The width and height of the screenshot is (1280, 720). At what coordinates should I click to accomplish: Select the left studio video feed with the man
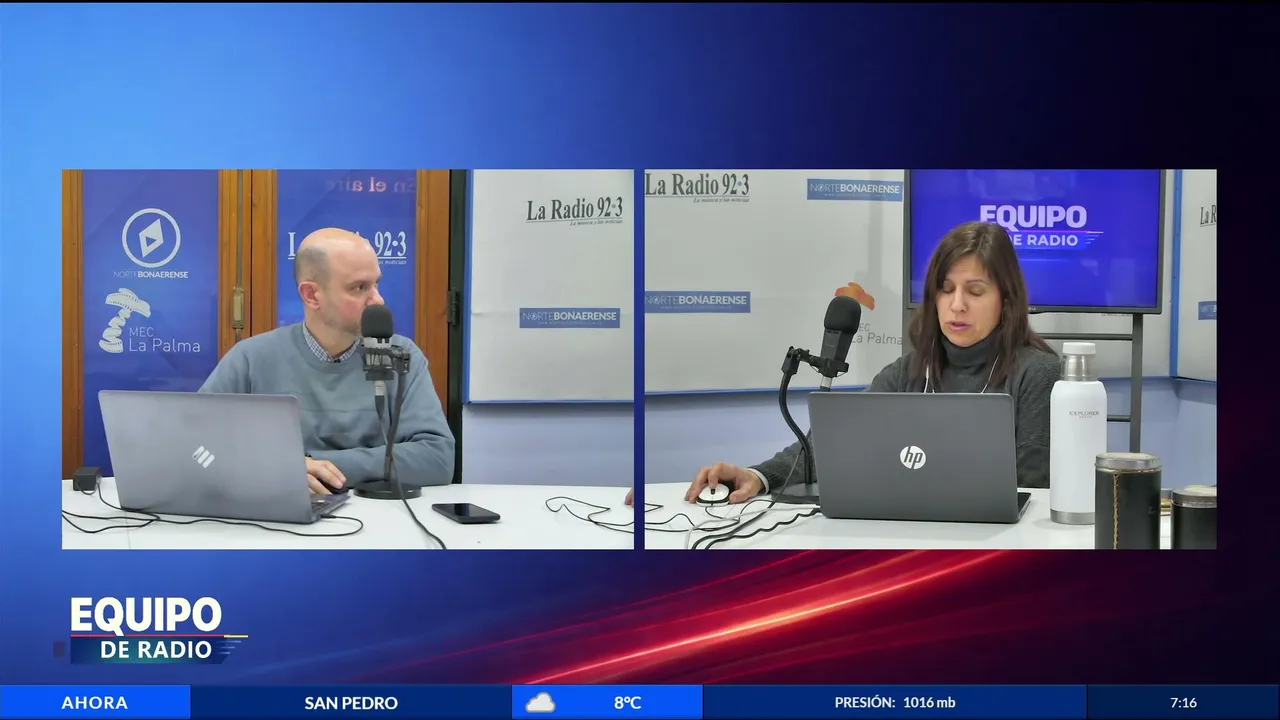pos(348,359)
